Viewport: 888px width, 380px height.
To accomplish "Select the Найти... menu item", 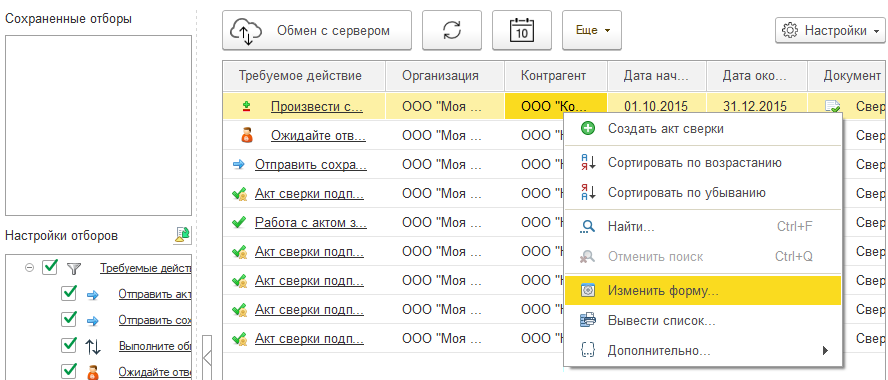I will [x=703, y=227].
